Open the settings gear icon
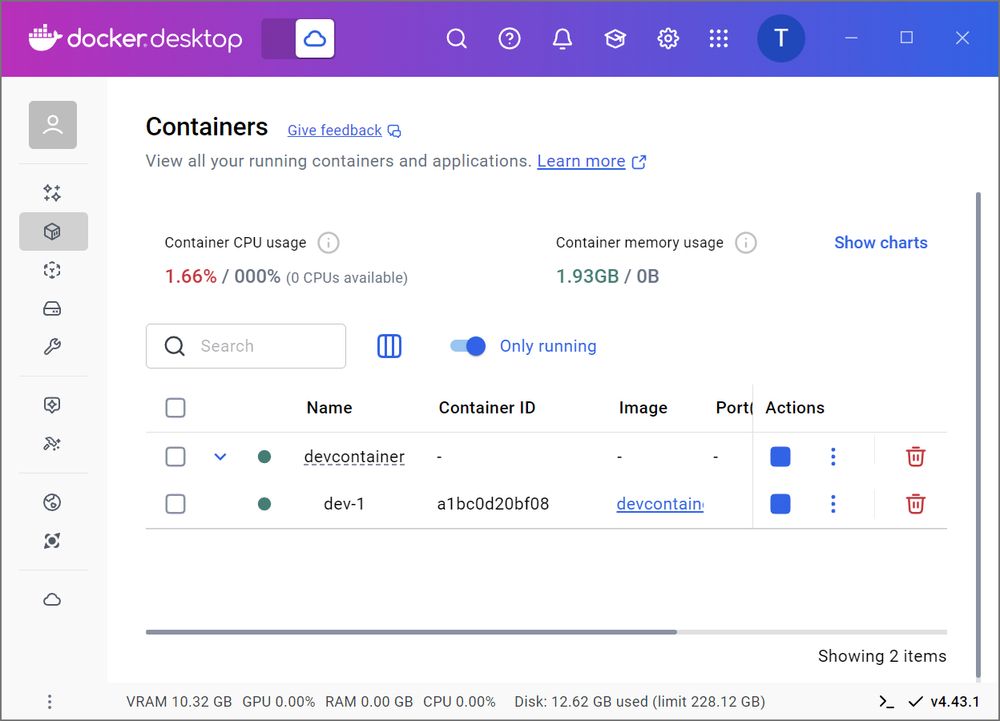The width and height of the screenshot is (1000, 721). [668, 39]
